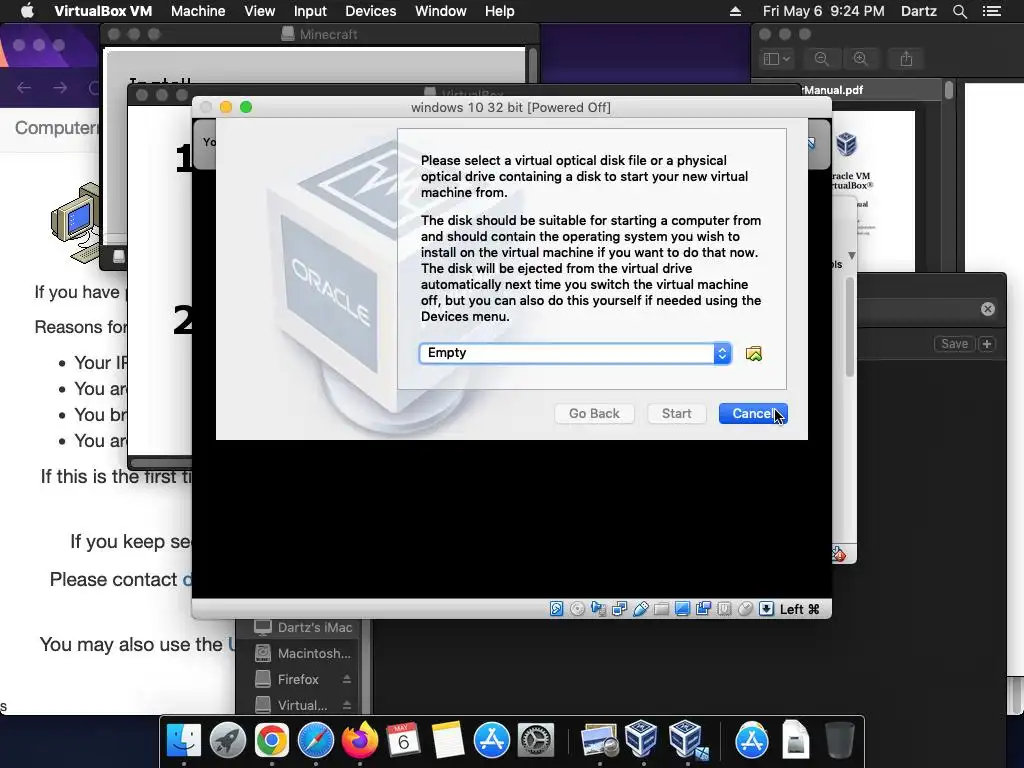This screenshot has height=768, width=1024.
Task: Open the View menu
Action: point(259,11)
